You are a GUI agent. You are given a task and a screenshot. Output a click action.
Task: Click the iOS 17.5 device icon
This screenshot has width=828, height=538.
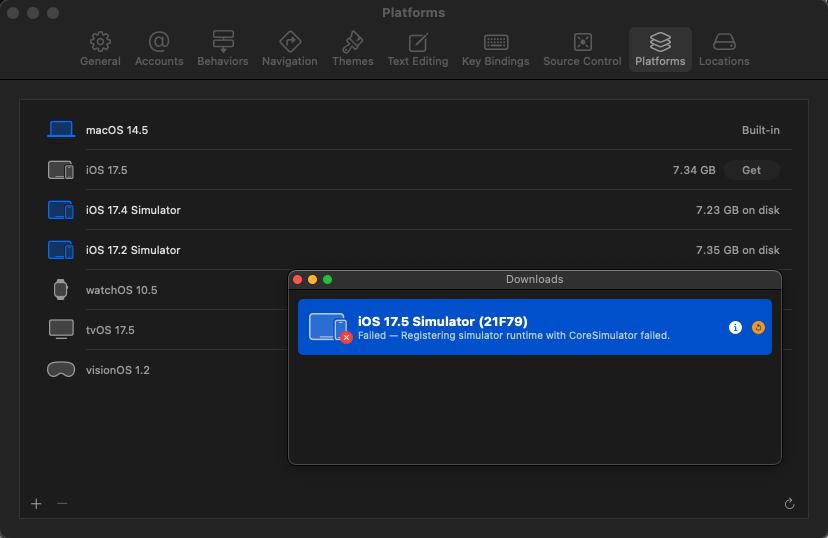pyautogui.click(x=61, y=170)
